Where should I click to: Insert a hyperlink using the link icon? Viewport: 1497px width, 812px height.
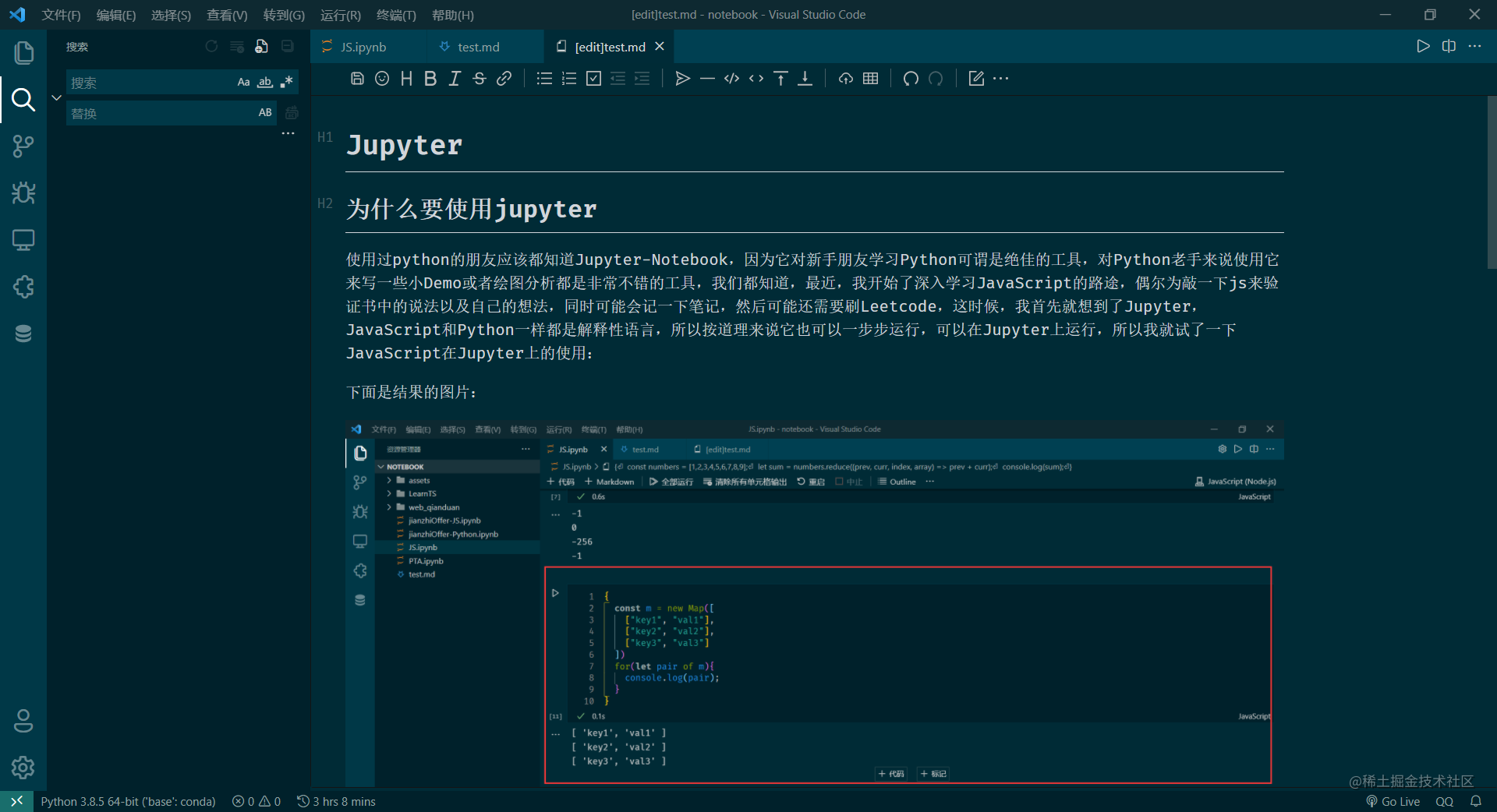pos(504,78)
